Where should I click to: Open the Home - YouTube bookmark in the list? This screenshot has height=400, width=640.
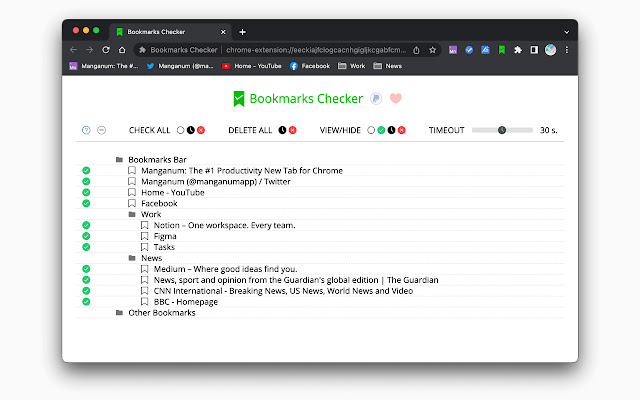(x=173, y=193)
